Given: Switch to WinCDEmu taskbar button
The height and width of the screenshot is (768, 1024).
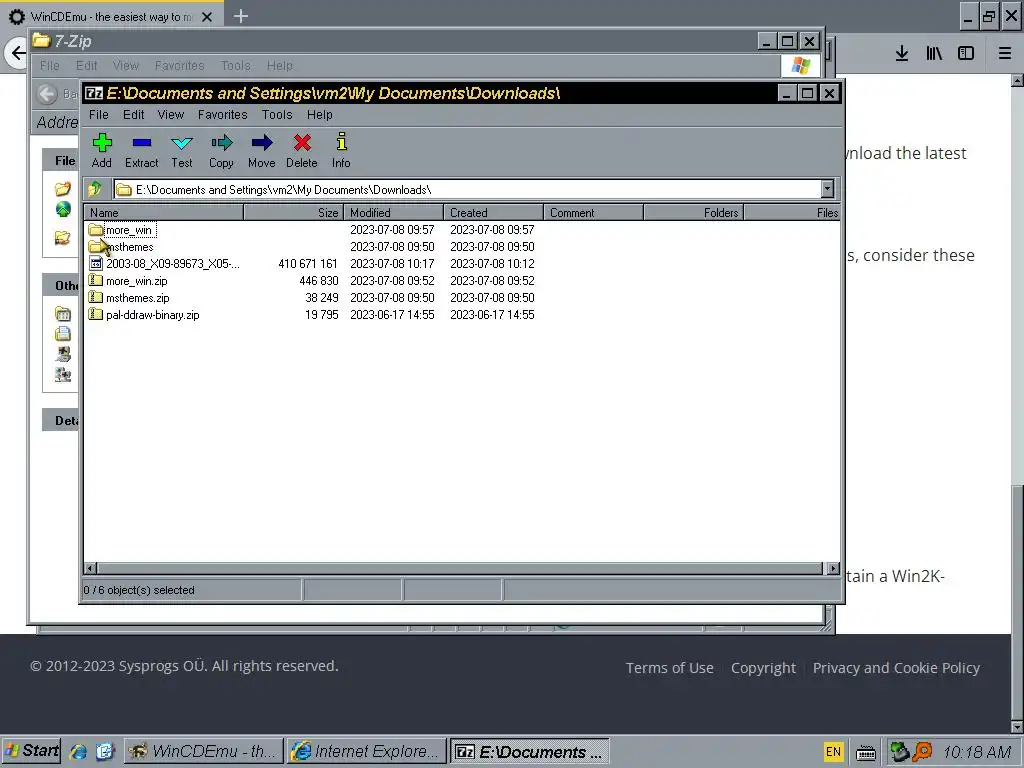Looking at the screenshot, I should [204, 752].
